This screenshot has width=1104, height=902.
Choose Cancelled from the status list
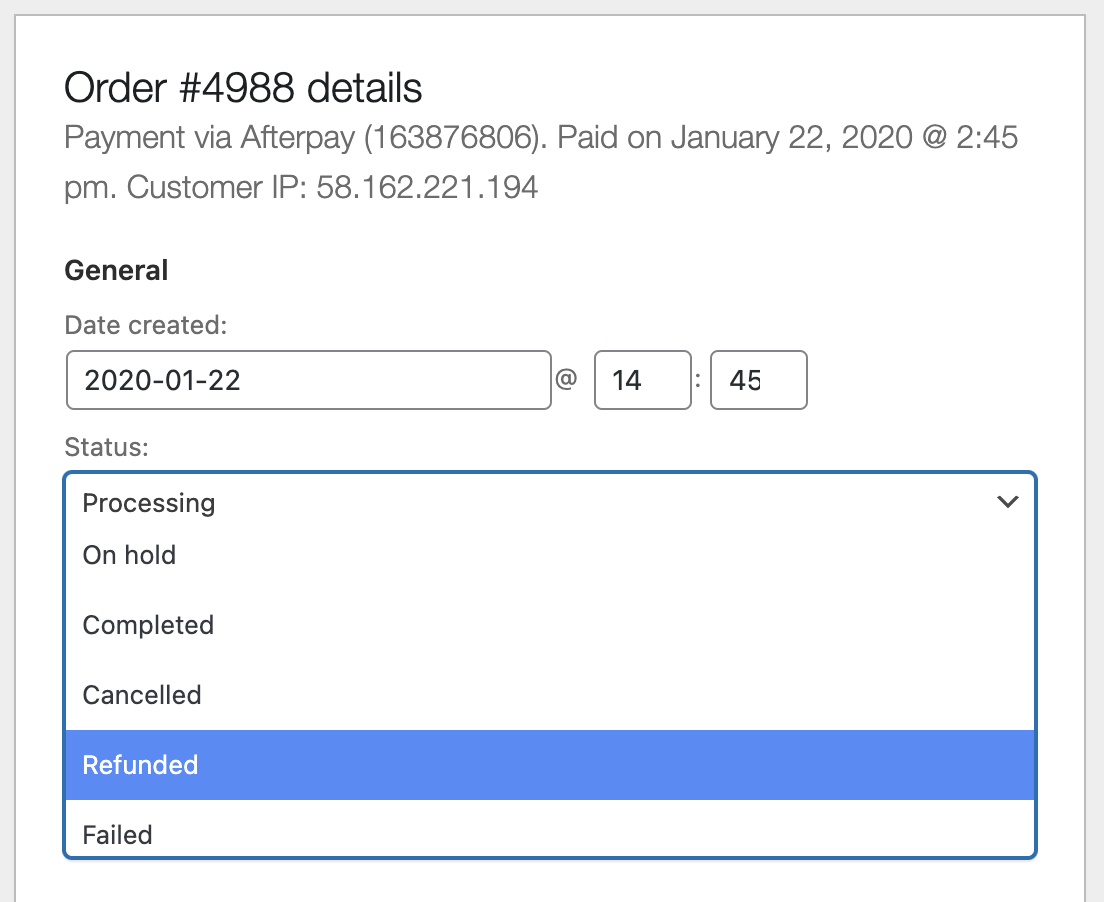click(x=142, y=695)
